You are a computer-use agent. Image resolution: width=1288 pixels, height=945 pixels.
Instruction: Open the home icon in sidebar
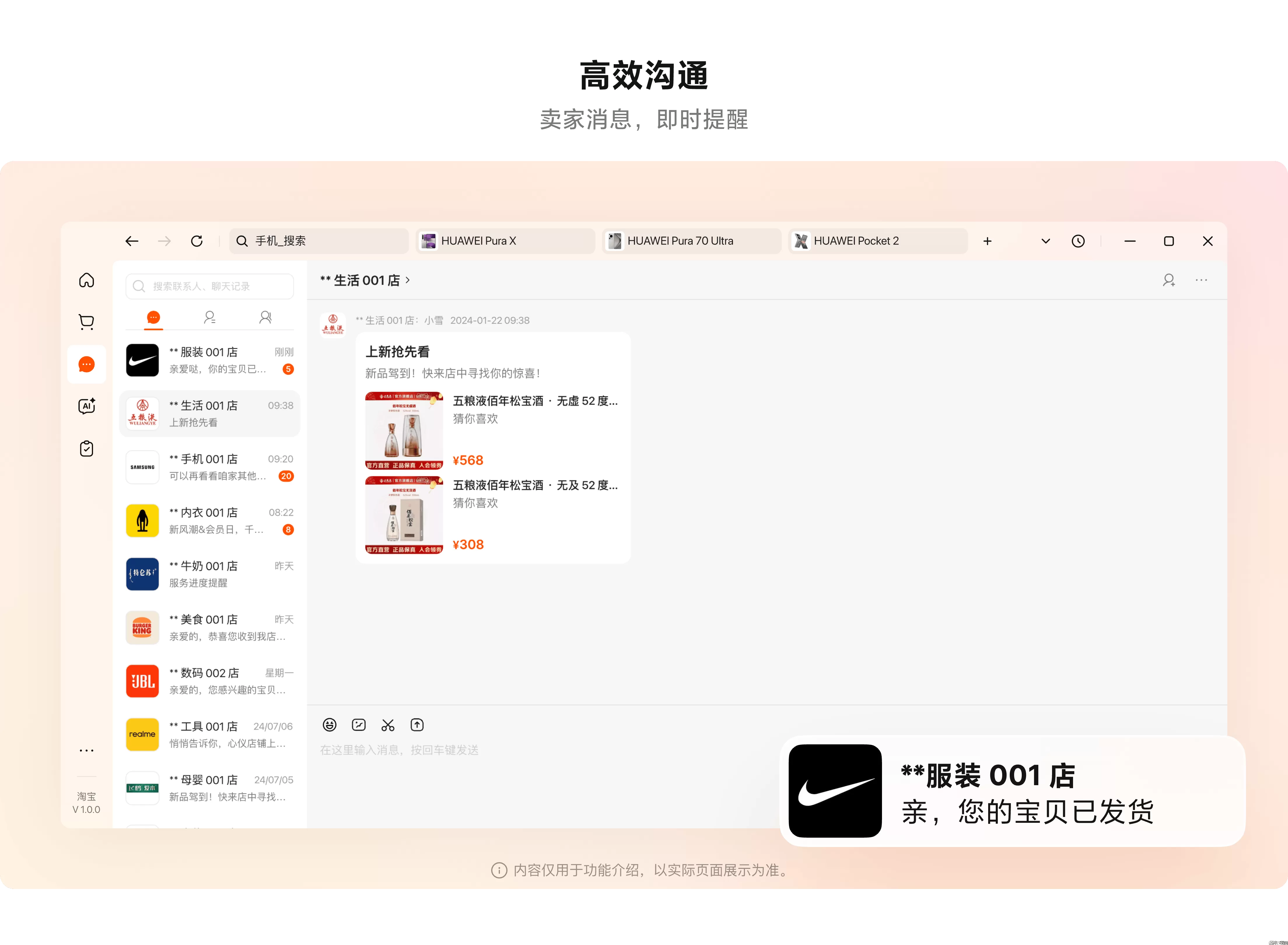click(x=86, y=280)
